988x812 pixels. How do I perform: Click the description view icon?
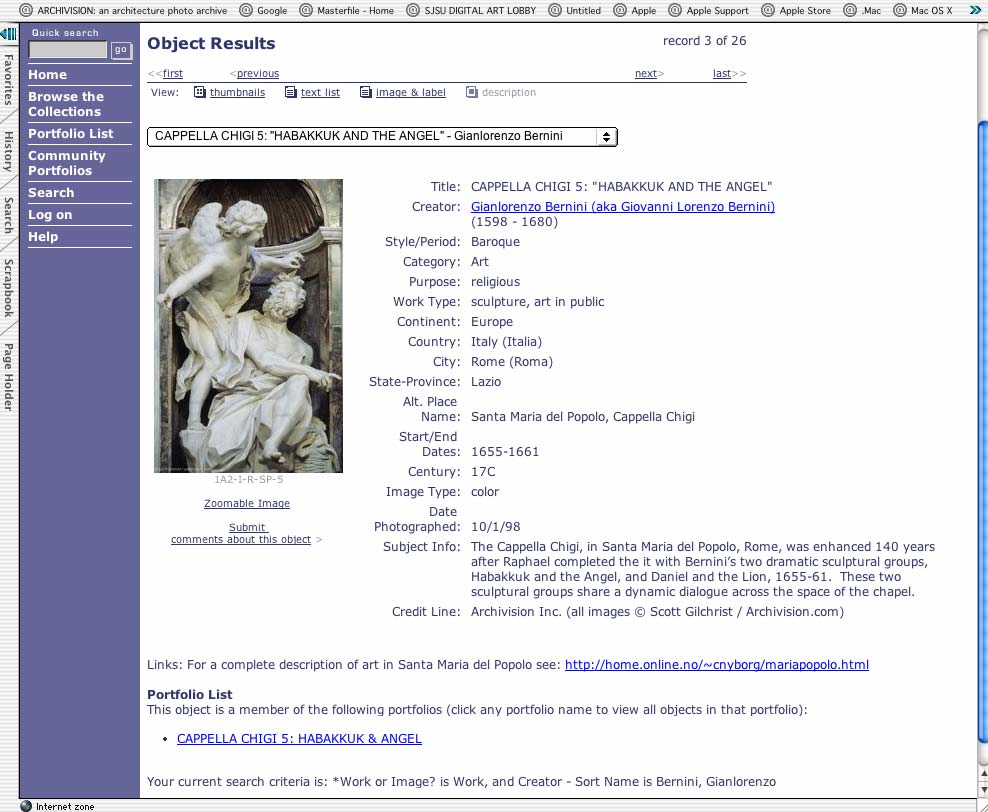[x=472, y=92]
